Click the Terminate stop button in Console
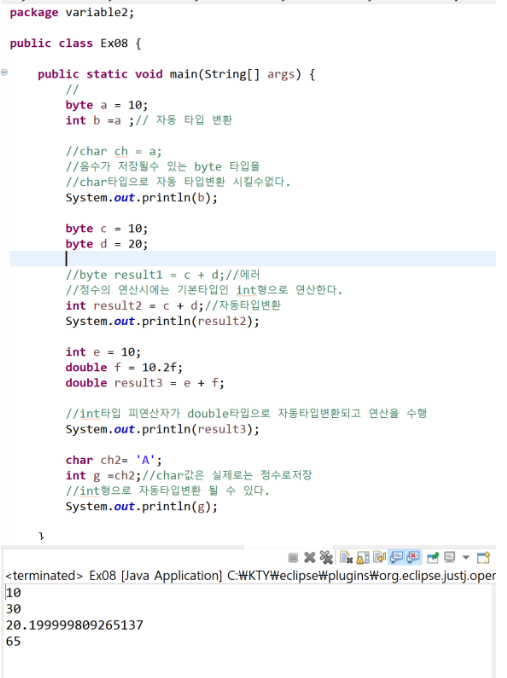 tap(293, 558)
